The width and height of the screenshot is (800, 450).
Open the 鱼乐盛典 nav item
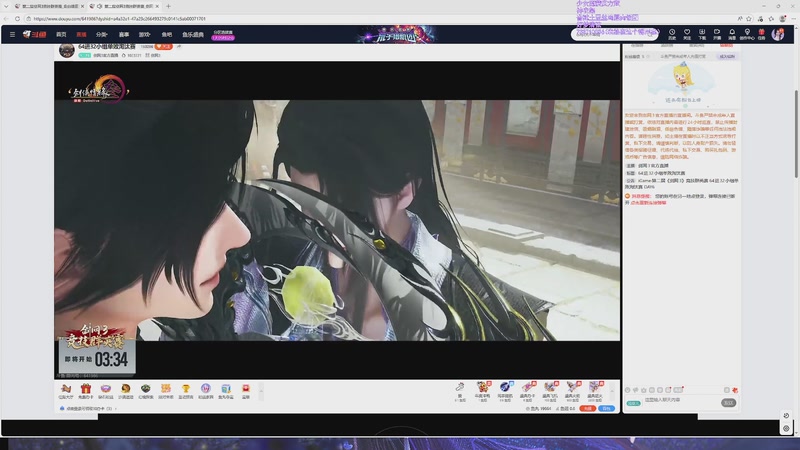(193, 35)
